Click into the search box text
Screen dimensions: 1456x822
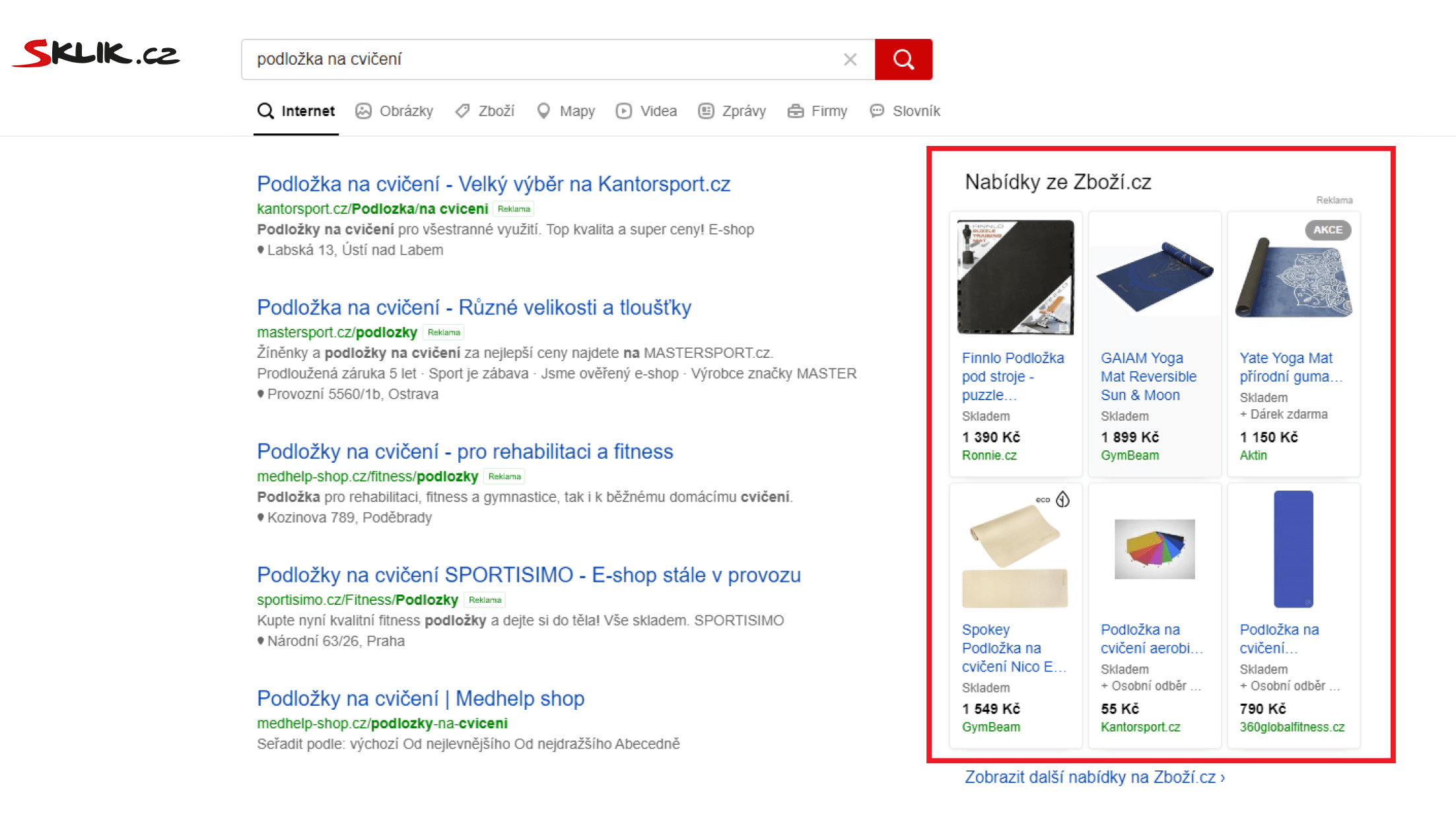click(329, 59)
